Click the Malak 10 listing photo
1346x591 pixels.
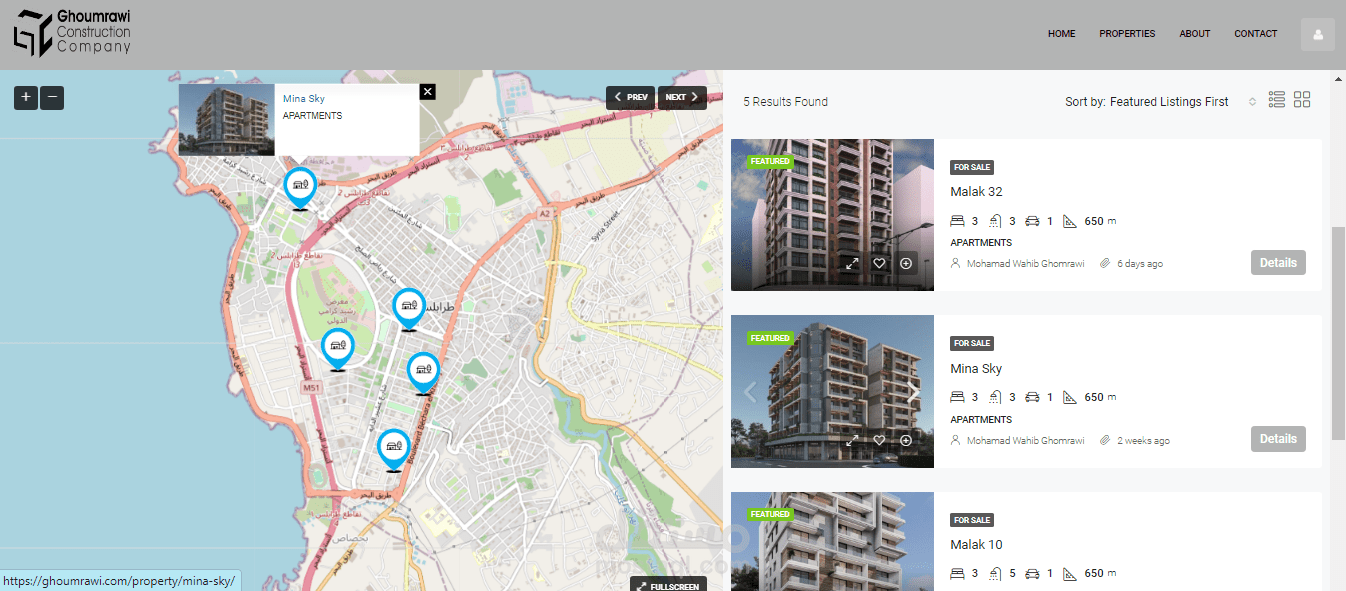[832, 541]
